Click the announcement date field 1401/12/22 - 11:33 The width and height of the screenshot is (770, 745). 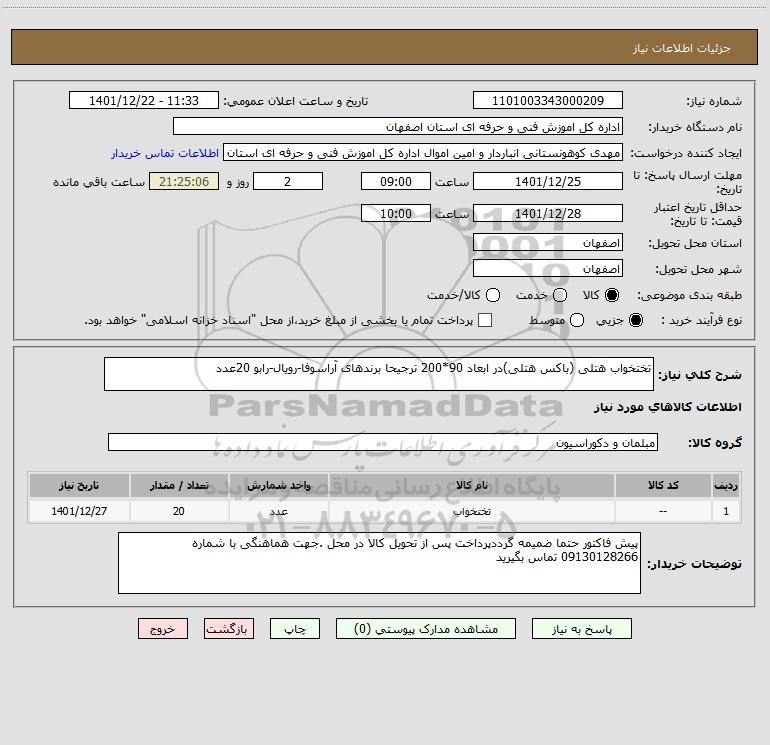(144, 101)
